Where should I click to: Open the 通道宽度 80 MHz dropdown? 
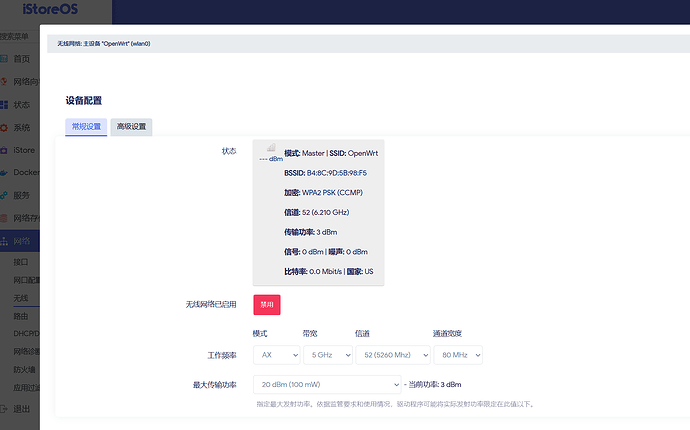point(457,355)
